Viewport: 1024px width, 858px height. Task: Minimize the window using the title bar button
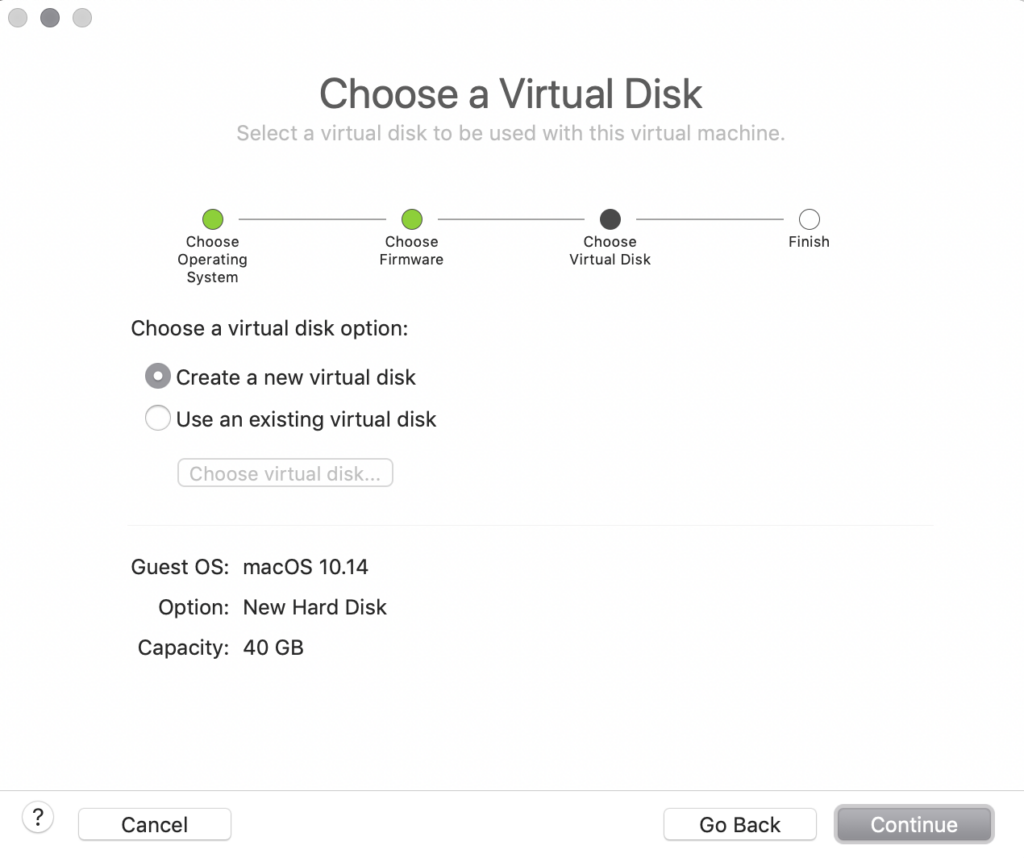point(50,18)
